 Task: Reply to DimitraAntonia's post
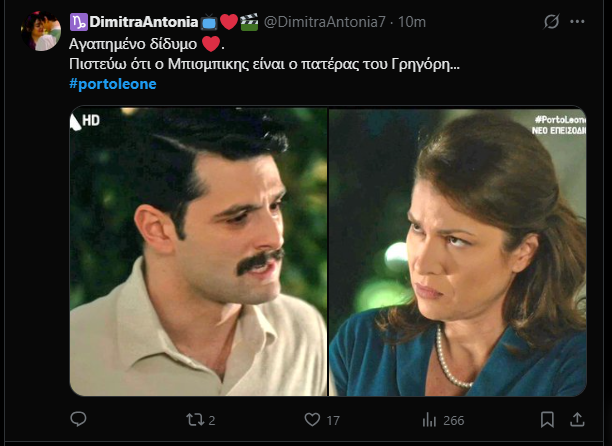point(79,419)
